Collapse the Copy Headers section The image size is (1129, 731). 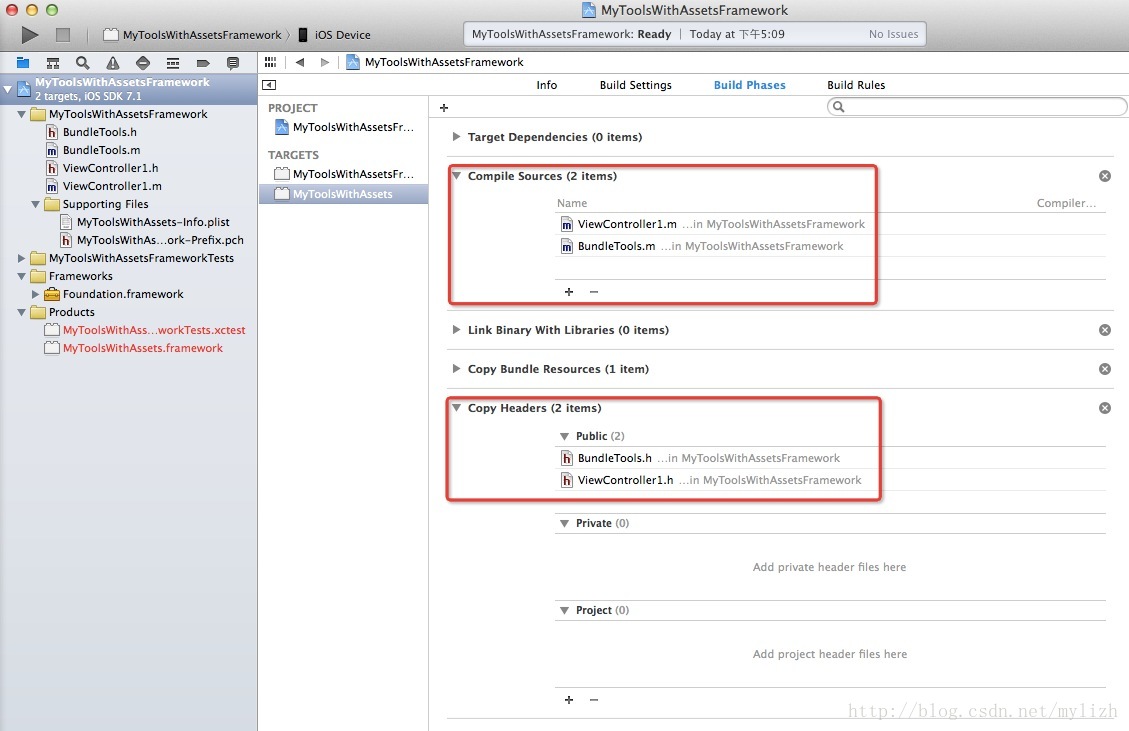pyautogui.click(x=456, y=407)
